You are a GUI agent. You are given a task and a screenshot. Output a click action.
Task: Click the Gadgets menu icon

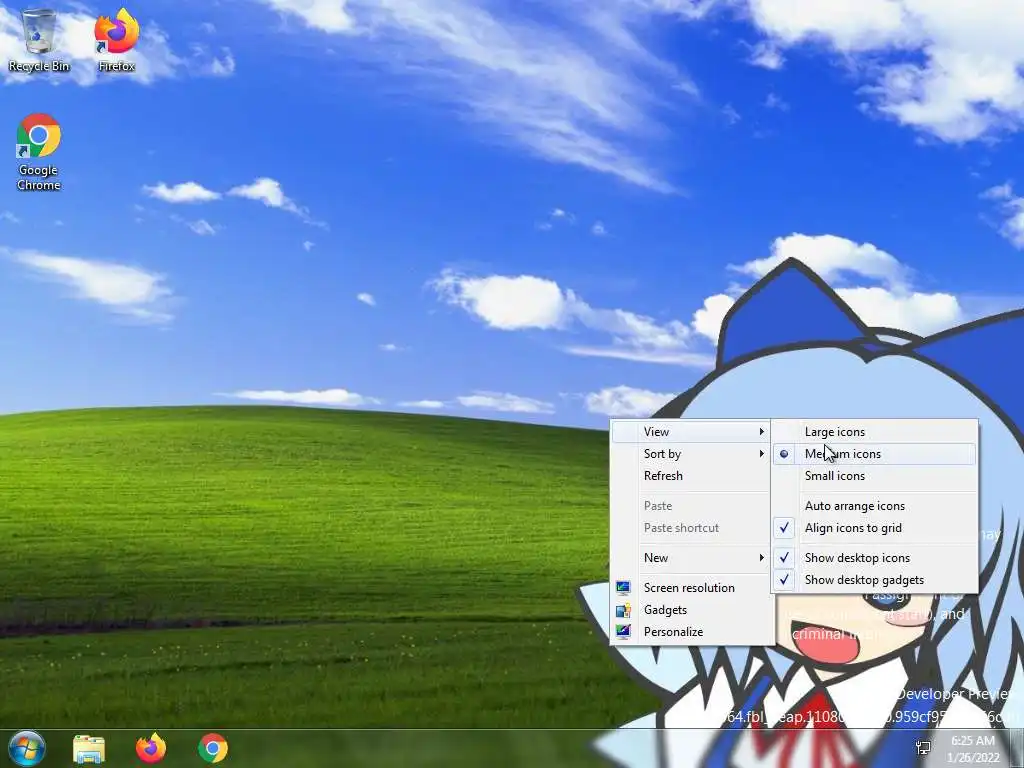[x=623, y=610]
